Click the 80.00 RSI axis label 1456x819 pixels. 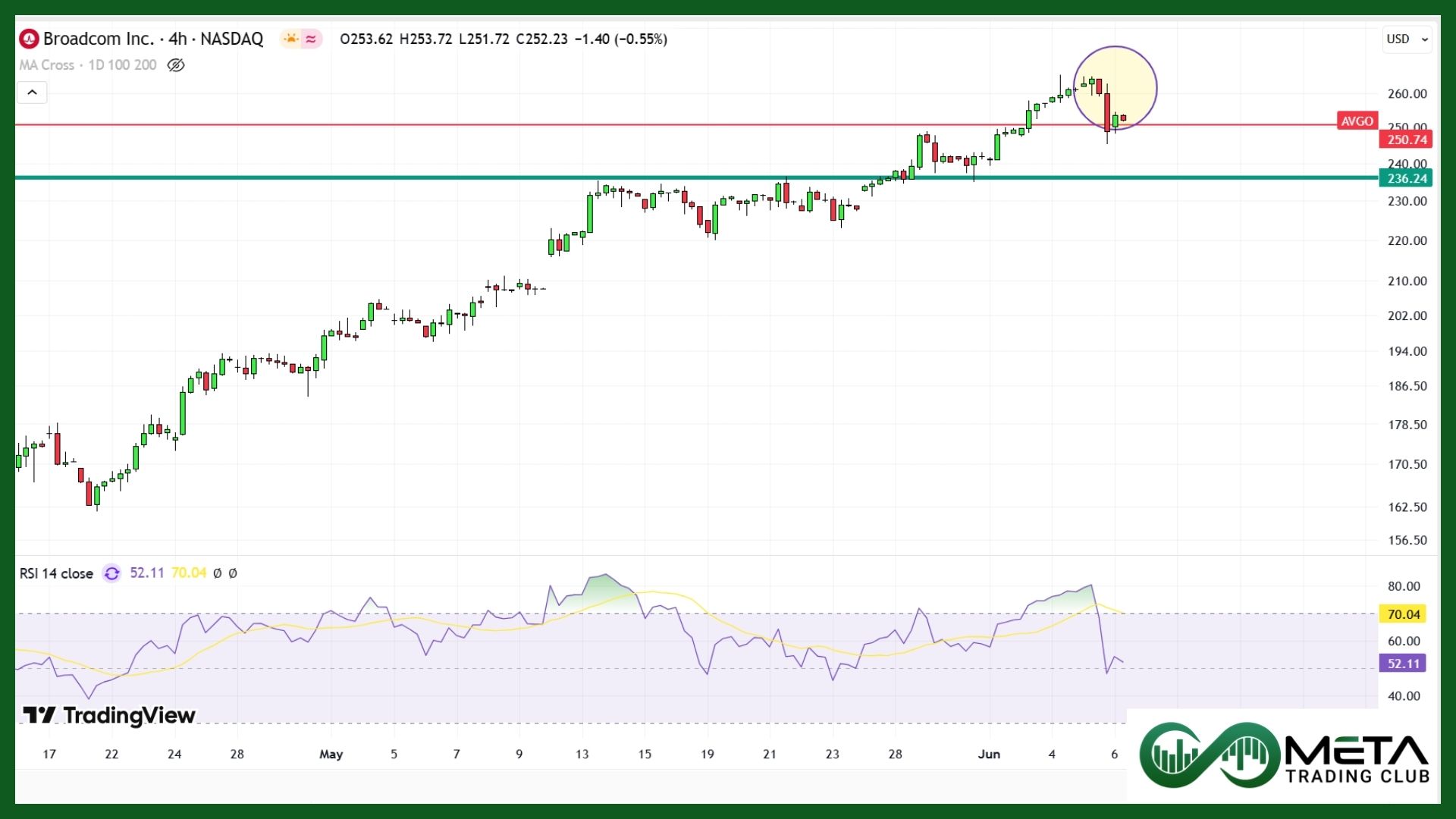pos(1404,586)
